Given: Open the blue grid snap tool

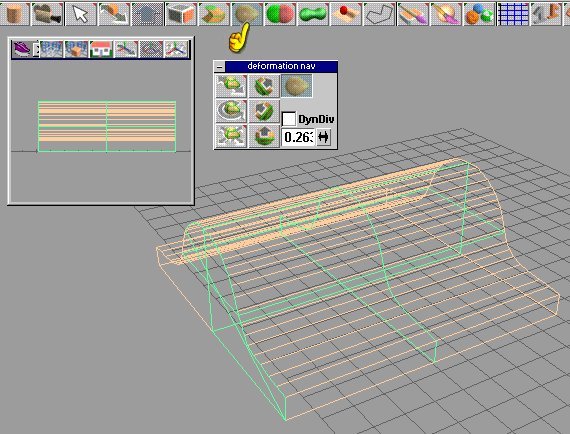Looking at the screenshot, I should [513, 13].
